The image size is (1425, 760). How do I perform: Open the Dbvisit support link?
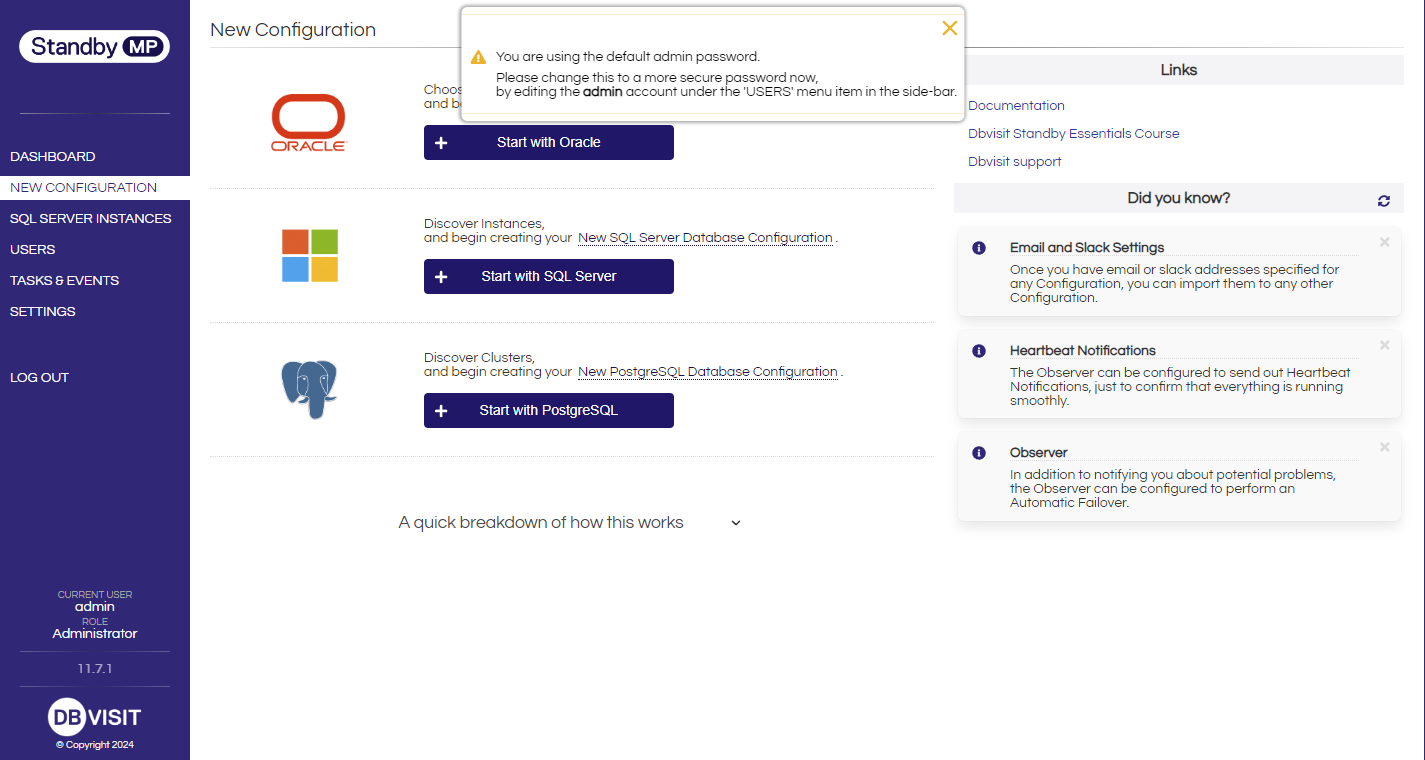tap(1015, 162)
